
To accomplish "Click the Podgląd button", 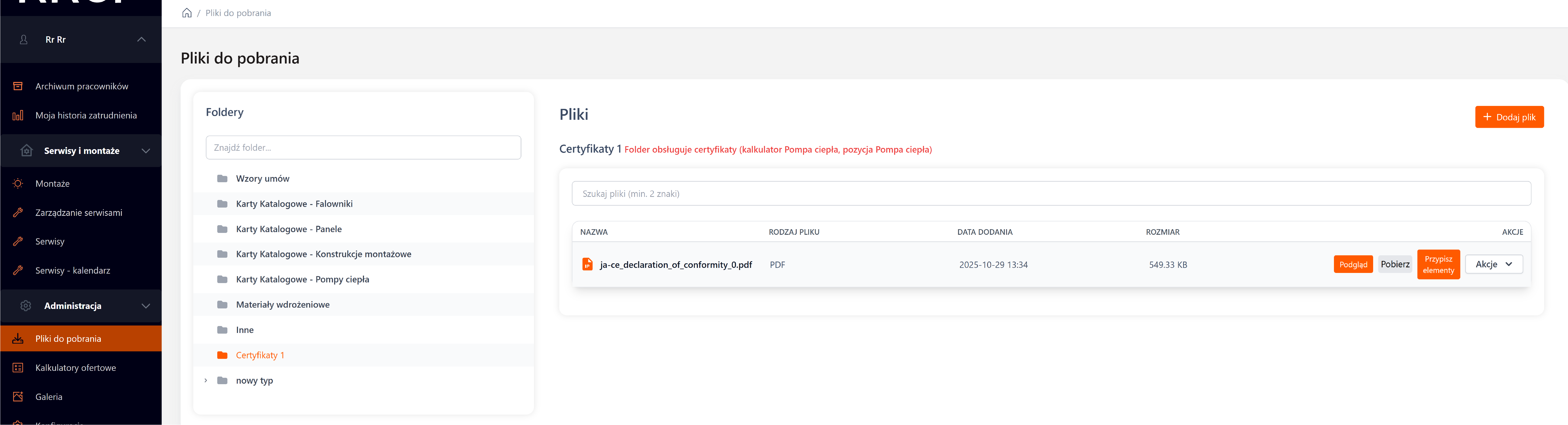I will coord(1353,264).
